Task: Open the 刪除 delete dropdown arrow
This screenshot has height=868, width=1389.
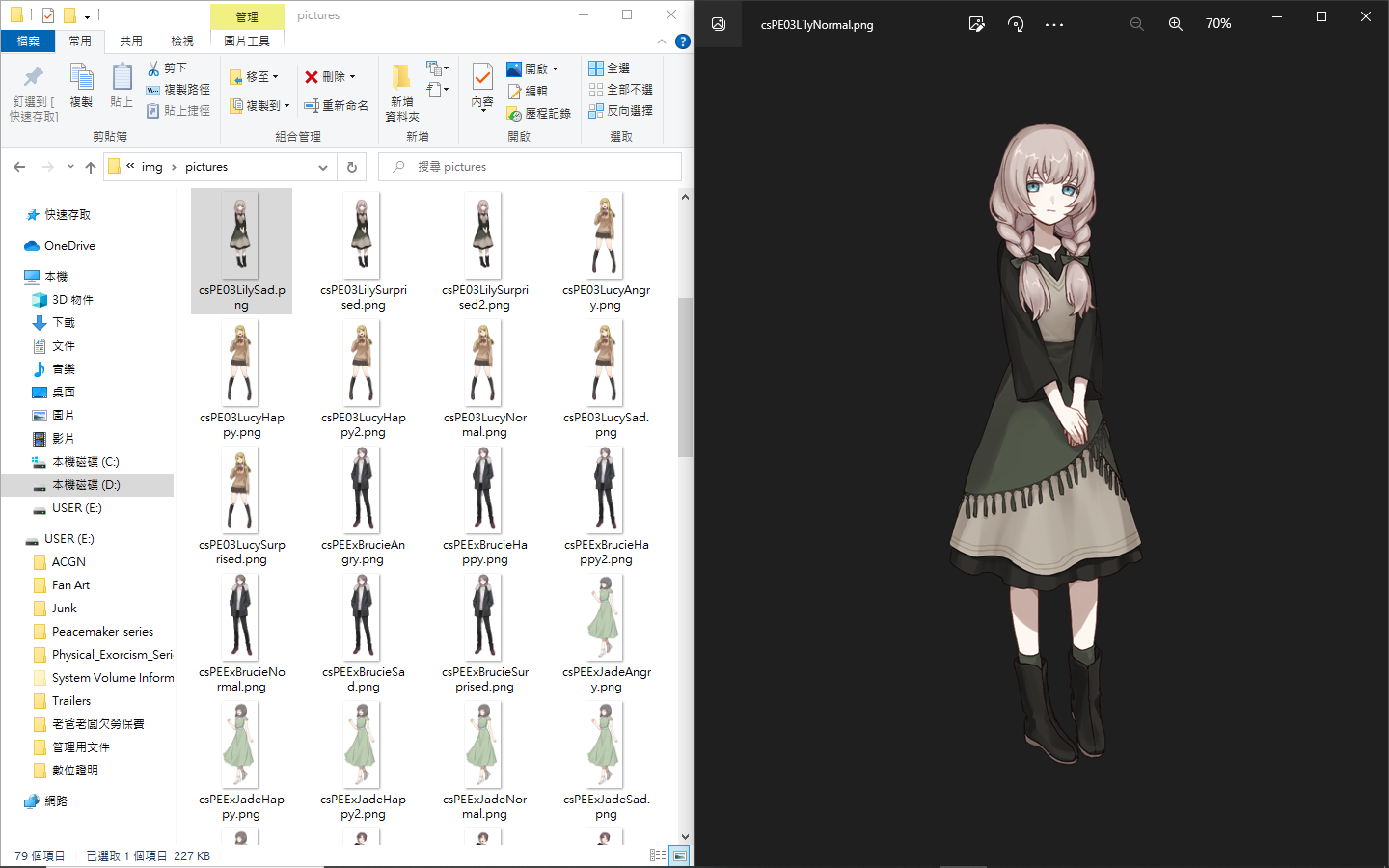Action: tap(353, 77)
